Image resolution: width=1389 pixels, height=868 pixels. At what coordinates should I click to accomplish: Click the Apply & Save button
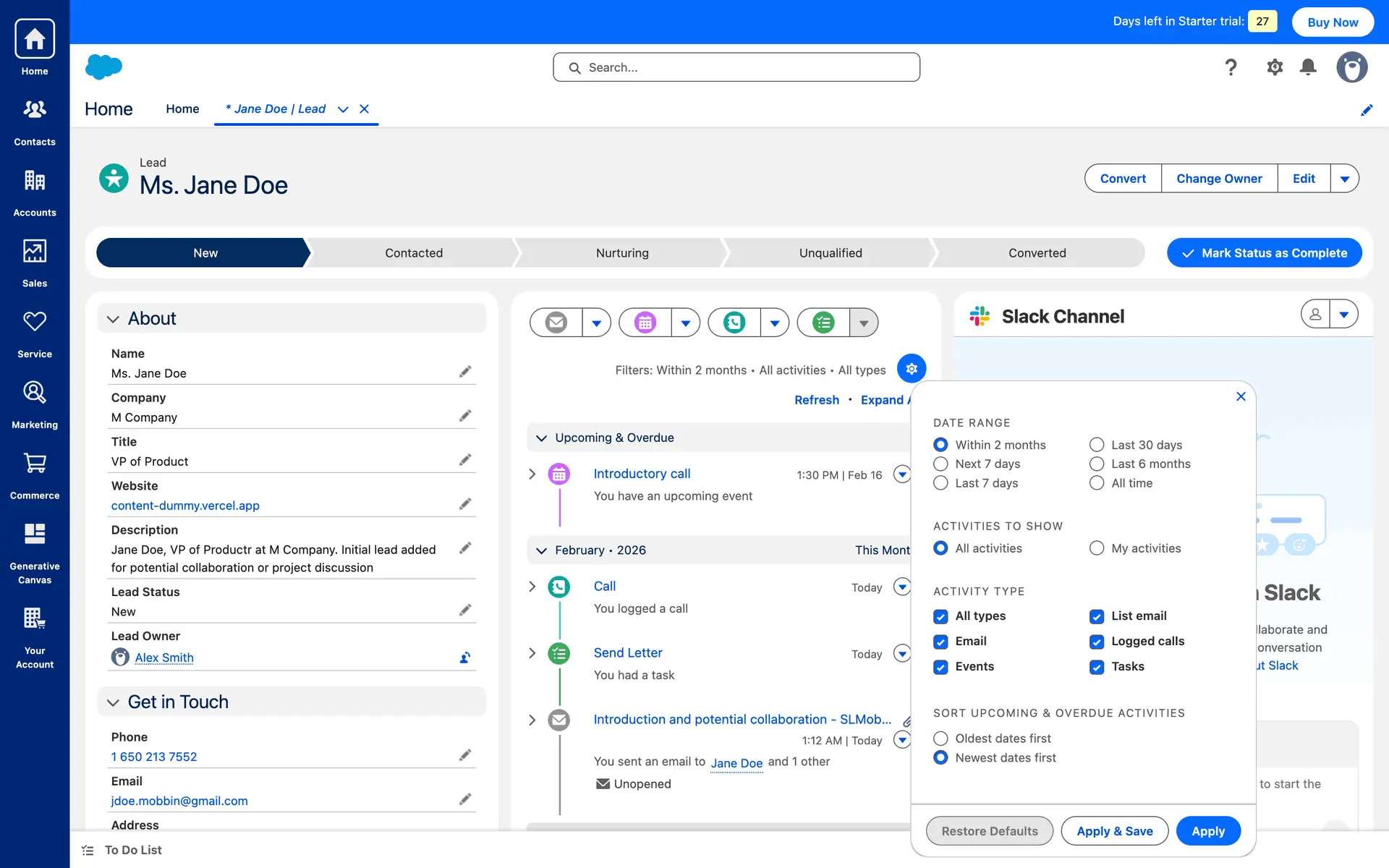point(1114,831)
